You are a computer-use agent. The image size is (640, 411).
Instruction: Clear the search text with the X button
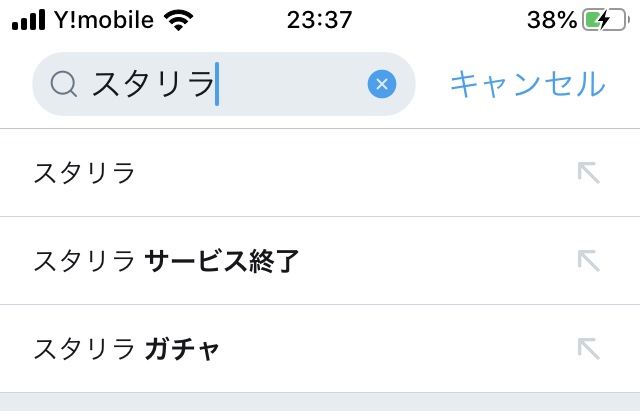tap(382, 84)
